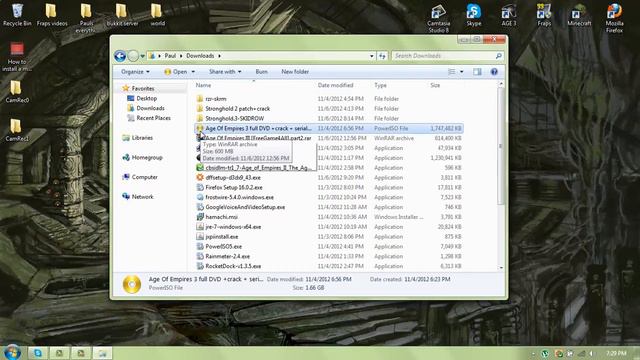Open the address bar history dropdown
This screenshot has height=360, width=640.
click(371, 56)
